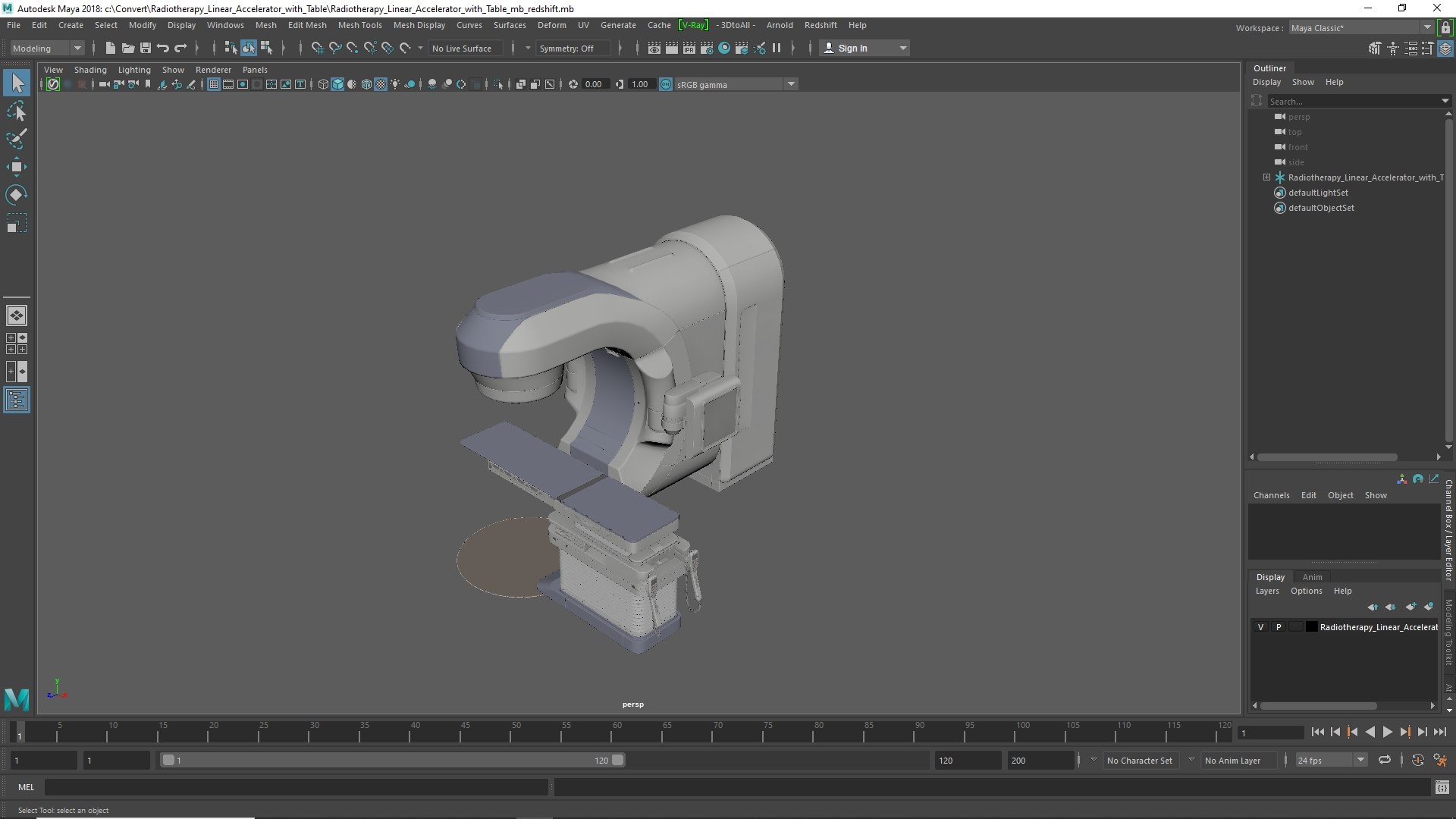
Task: Open sRGB gamma view transform dropdown
Action: coord(735,84)
